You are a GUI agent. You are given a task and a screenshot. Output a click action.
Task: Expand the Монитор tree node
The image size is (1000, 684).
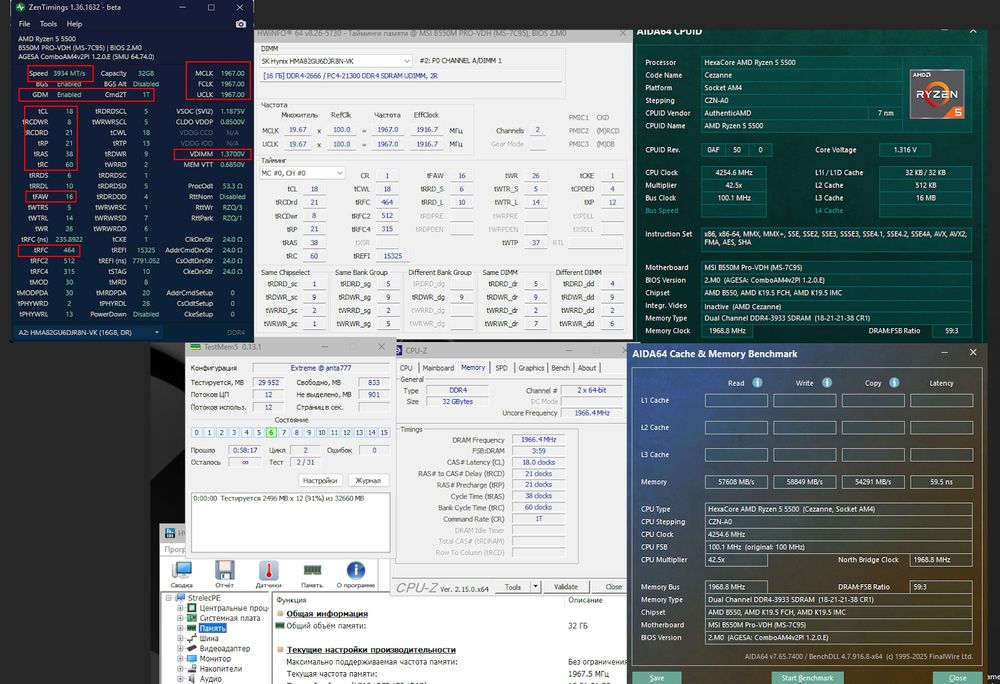tap(180, 659)
